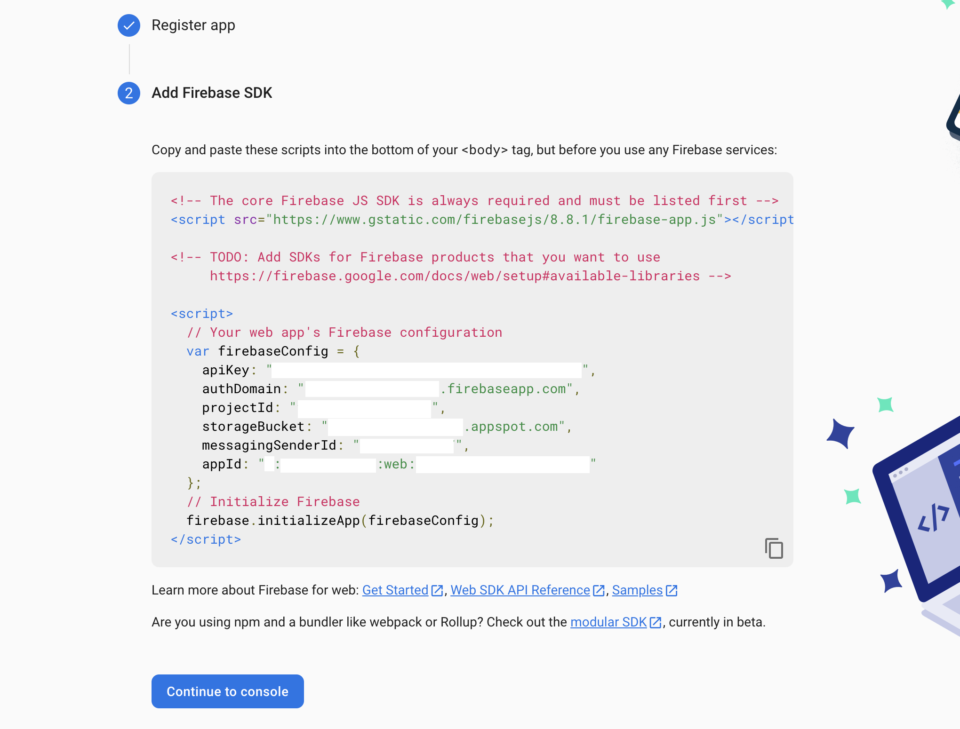Open the Web SDK API Reference link
The height and width of the screenshot is (729, 960).
point(518,590)
